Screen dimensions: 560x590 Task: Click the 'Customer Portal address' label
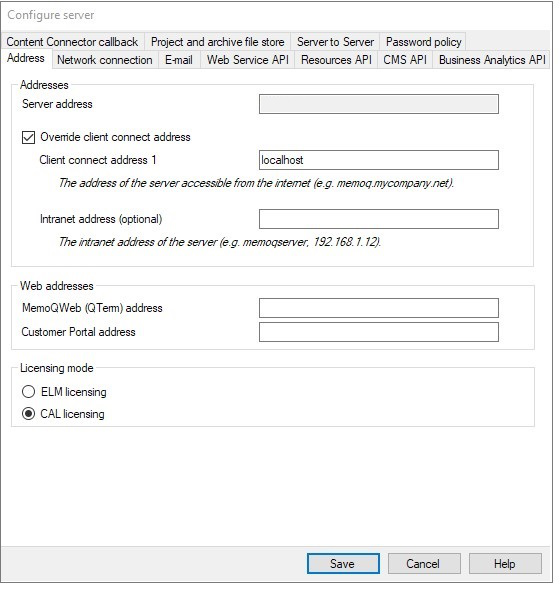click(78, 332)
